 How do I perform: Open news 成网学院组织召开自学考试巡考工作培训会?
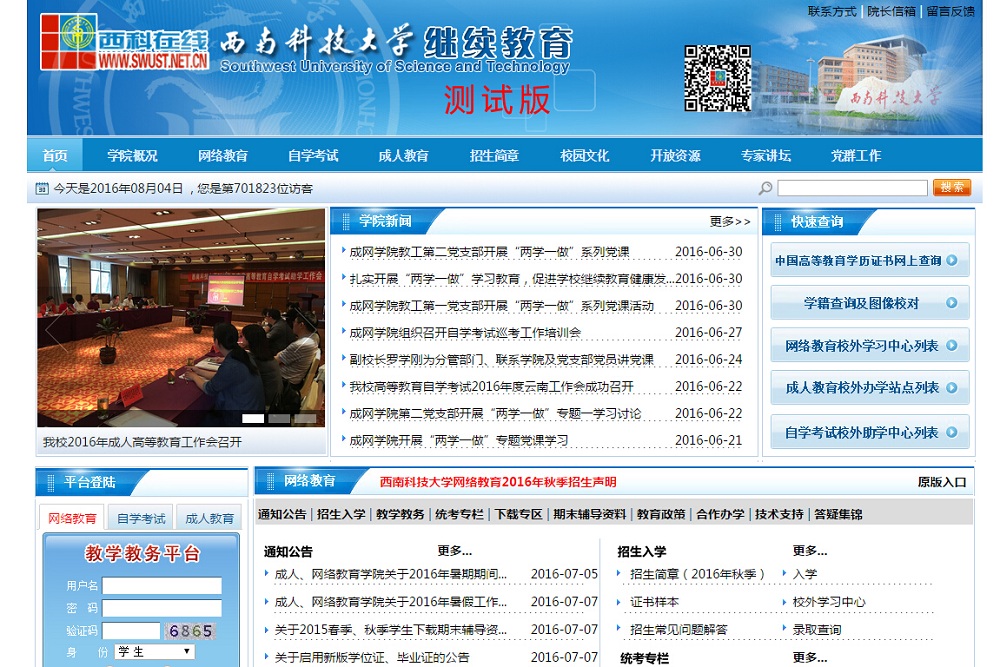pyautogui.click(x=465, y=332)
